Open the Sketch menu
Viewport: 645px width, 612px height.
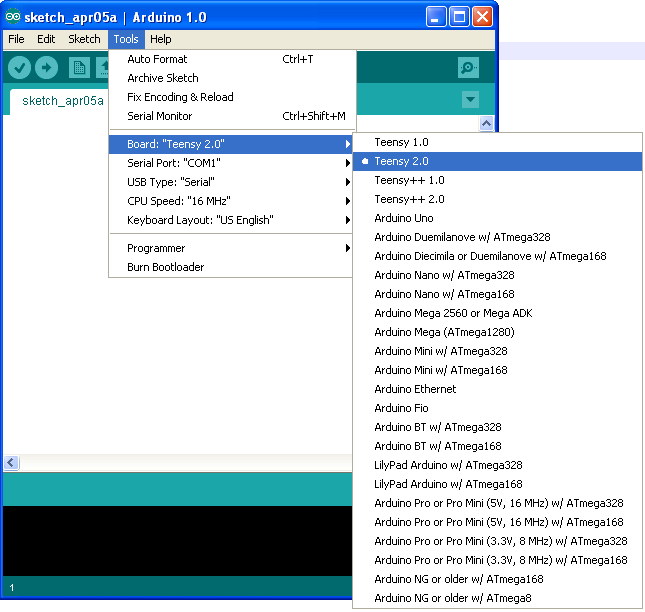click(x=84, y=39)
